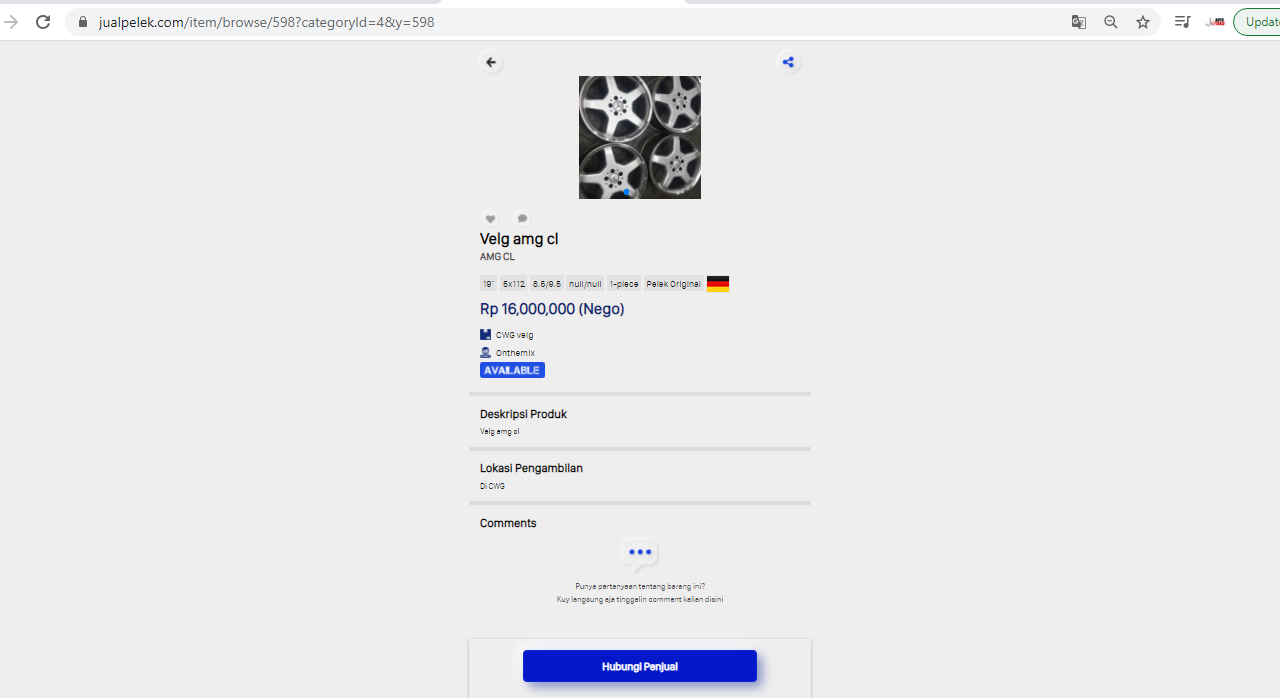Open seller profile Onthemix
The width and height of the screenshot is (1280, 698).
(x=515, y=353)
